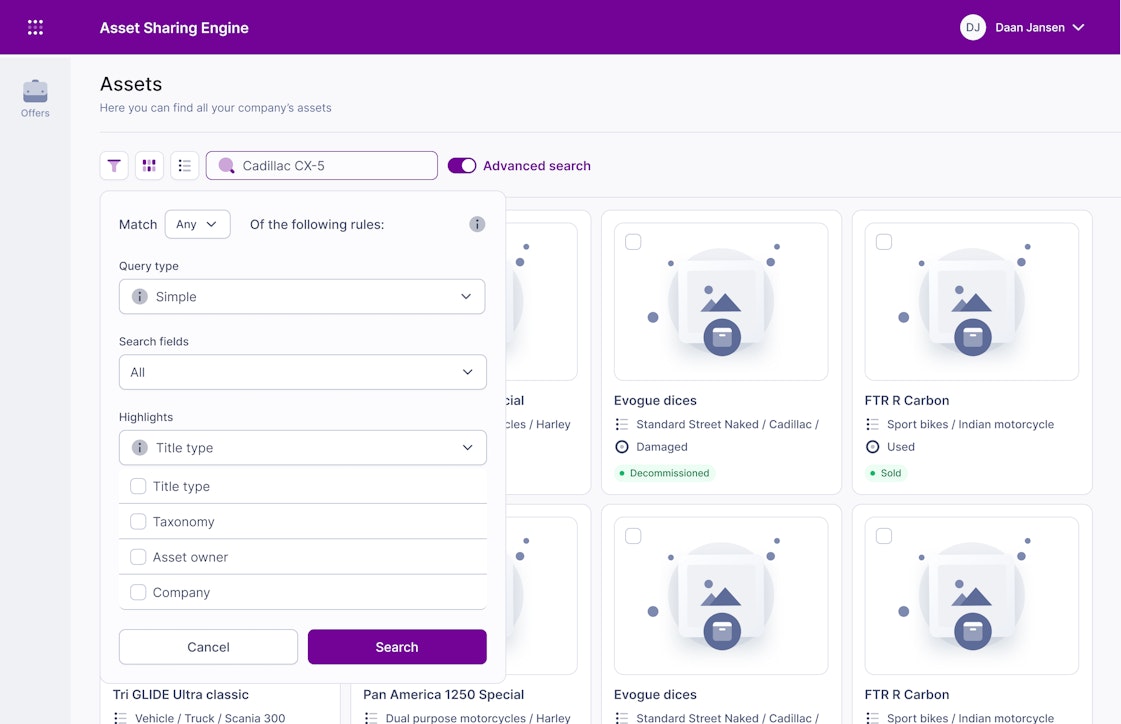The width and height of the screenshot is (1121, 724).
Task: Click the Cadillac CX-5 search field
Action: tap(322, 166)
